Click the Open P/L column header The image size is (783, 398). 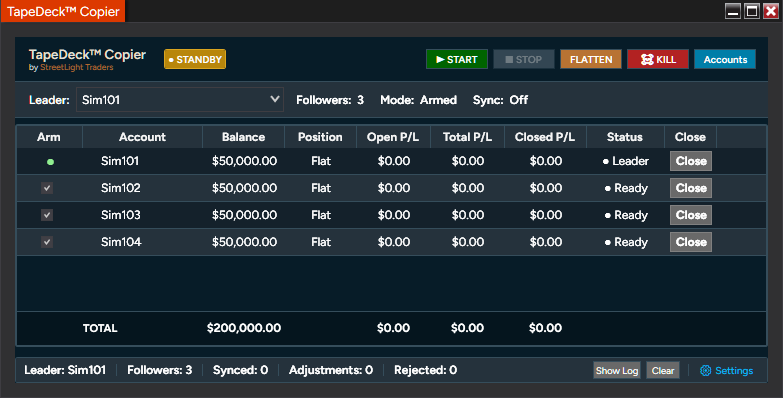393,137
